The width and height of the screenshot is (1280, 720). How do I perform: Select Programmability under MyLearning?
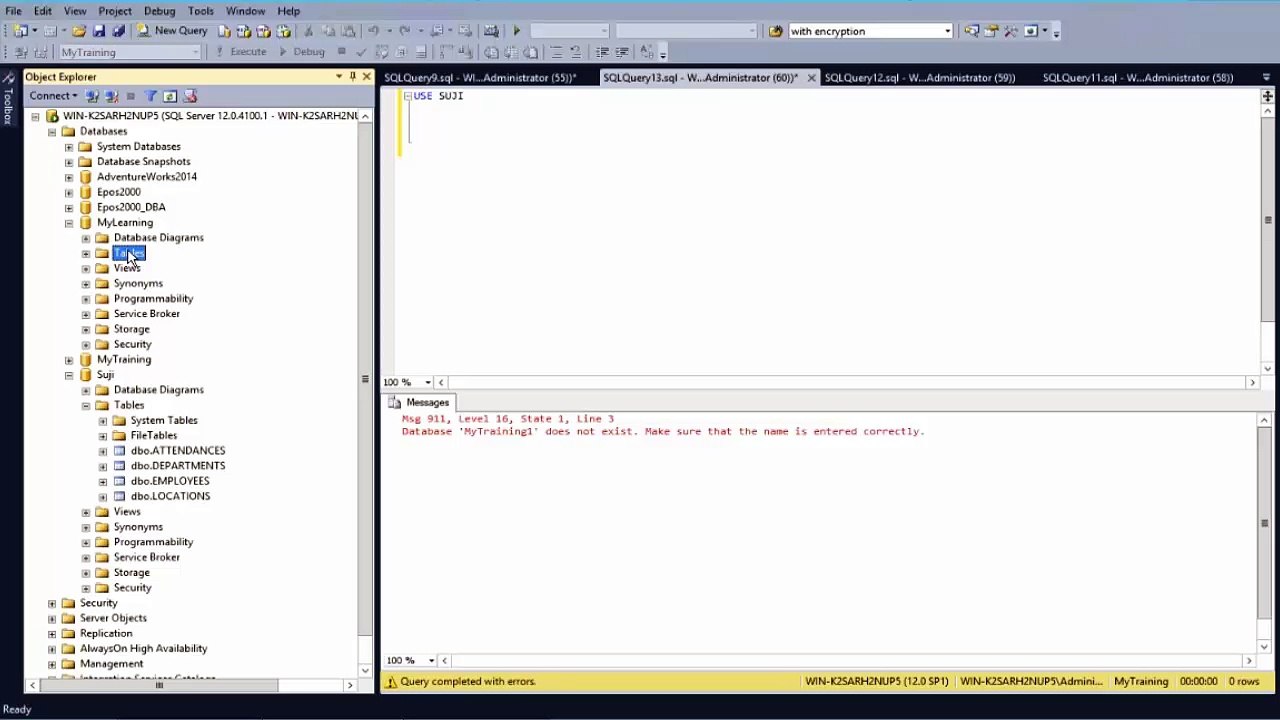153,299
